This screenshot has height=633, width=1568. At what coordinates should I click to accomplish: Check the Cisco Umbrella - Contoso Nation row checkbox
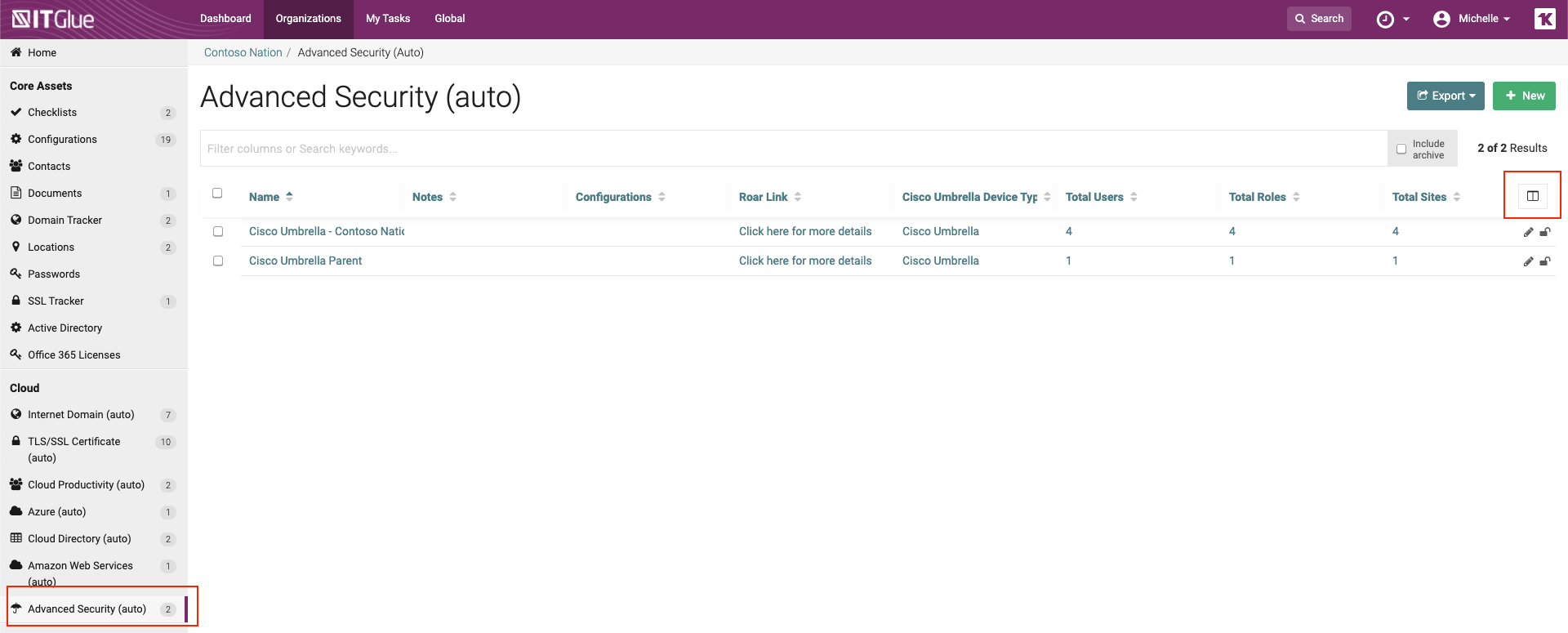point(218,232)
